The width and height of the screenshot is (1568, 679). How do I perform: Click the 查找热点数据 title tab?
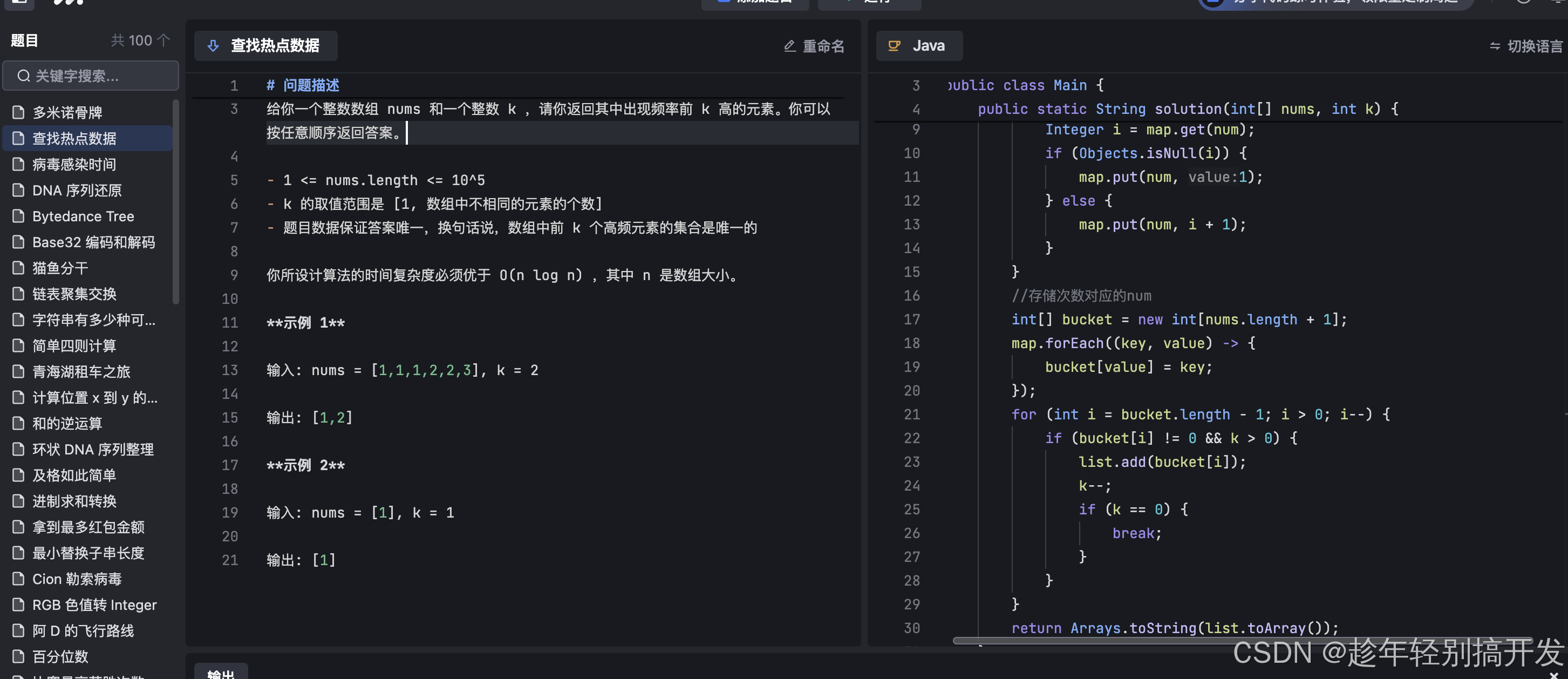coord(275,46)
